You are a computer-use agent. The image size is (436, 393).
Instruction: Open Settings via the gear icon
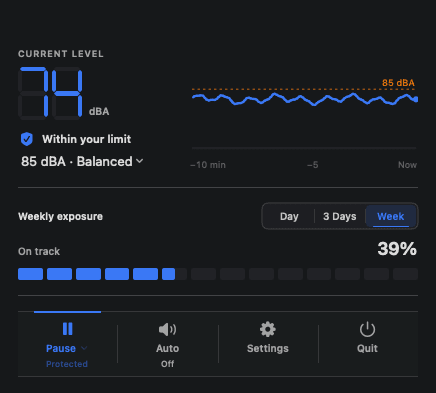tap(268, 329)
